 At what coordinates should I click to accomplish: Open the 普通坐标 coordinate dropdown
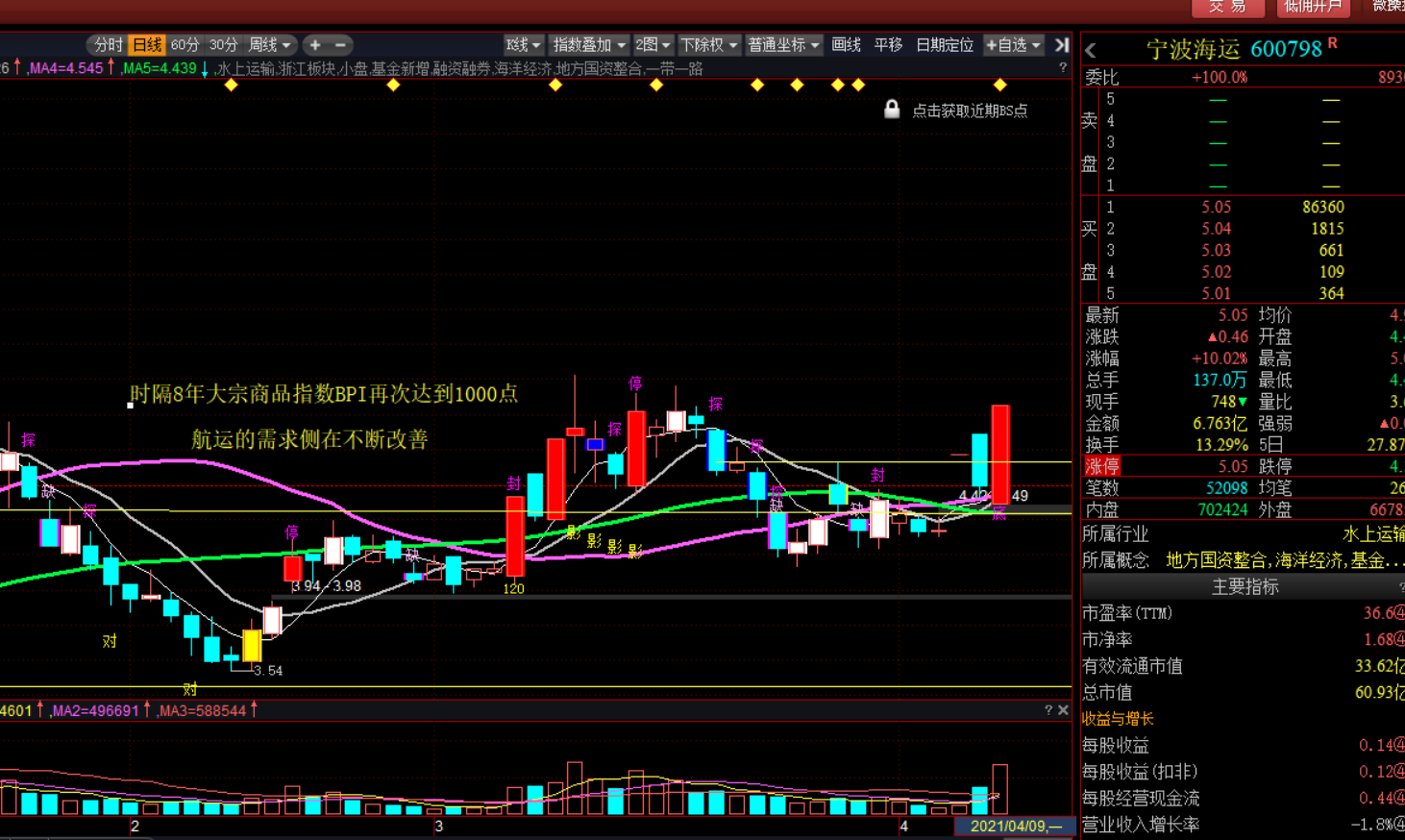coord(783,45)
